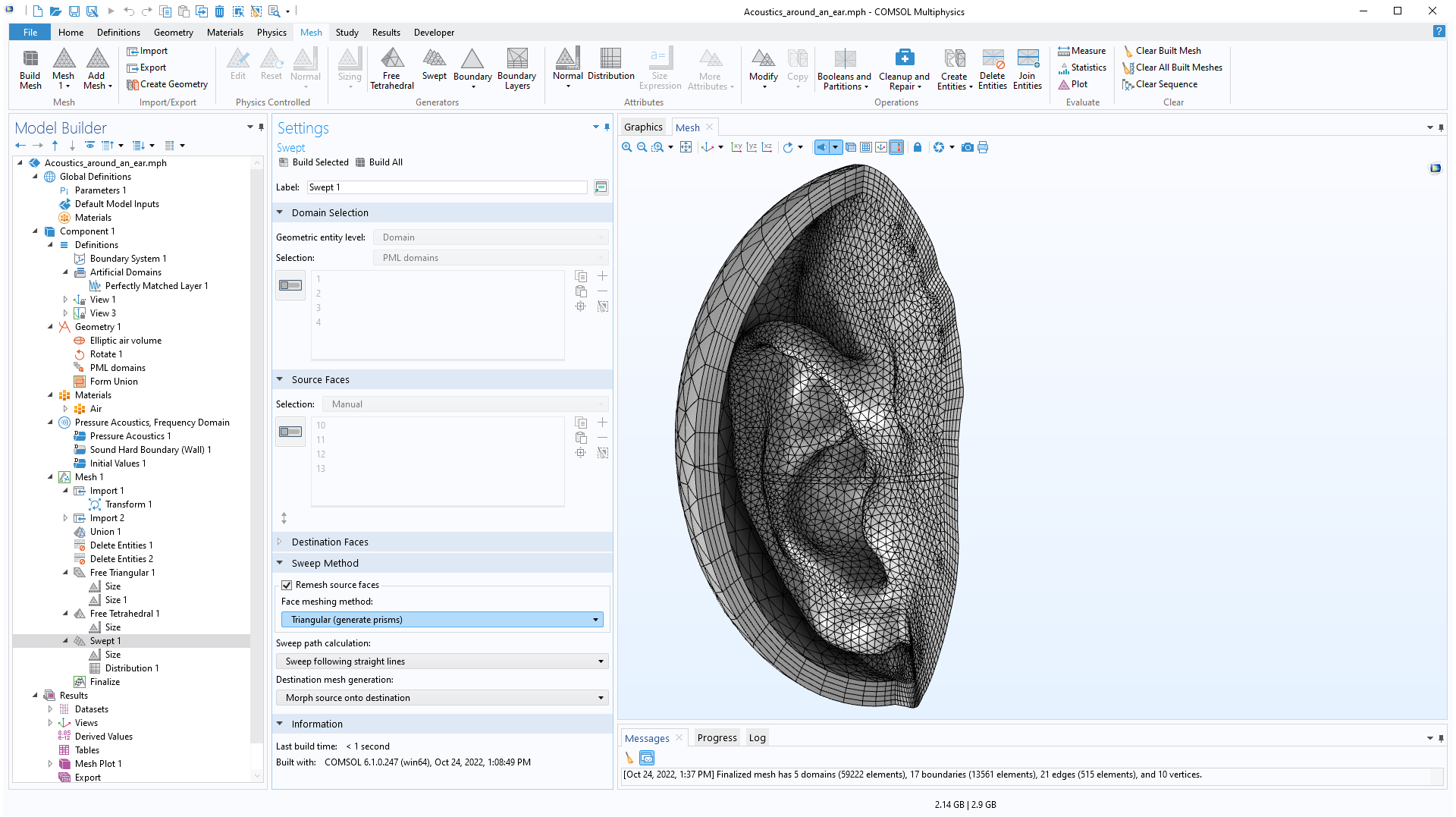Expand the Datasets node under Results
The image size is (1456, 817).
[50, 709]
